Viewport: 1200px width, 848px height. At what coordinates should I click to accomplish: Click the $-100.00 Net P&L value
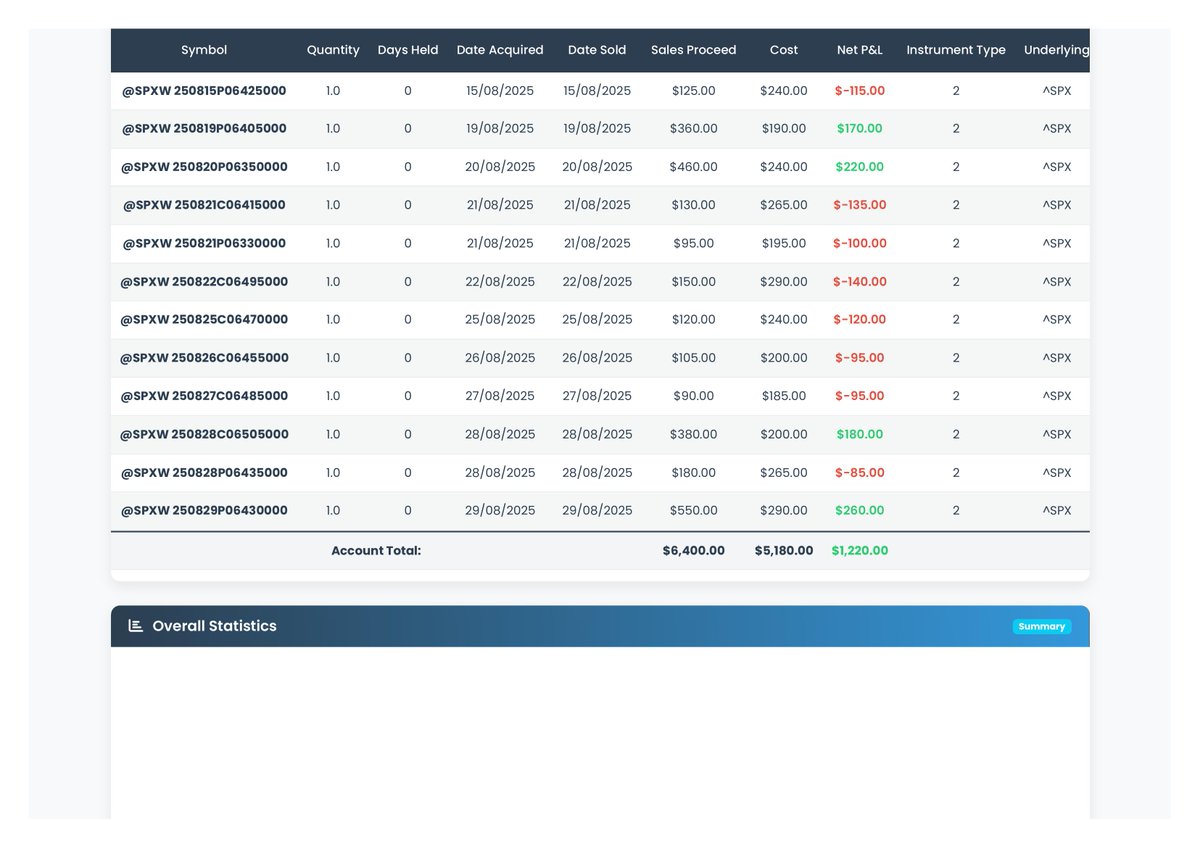point(860,243)
